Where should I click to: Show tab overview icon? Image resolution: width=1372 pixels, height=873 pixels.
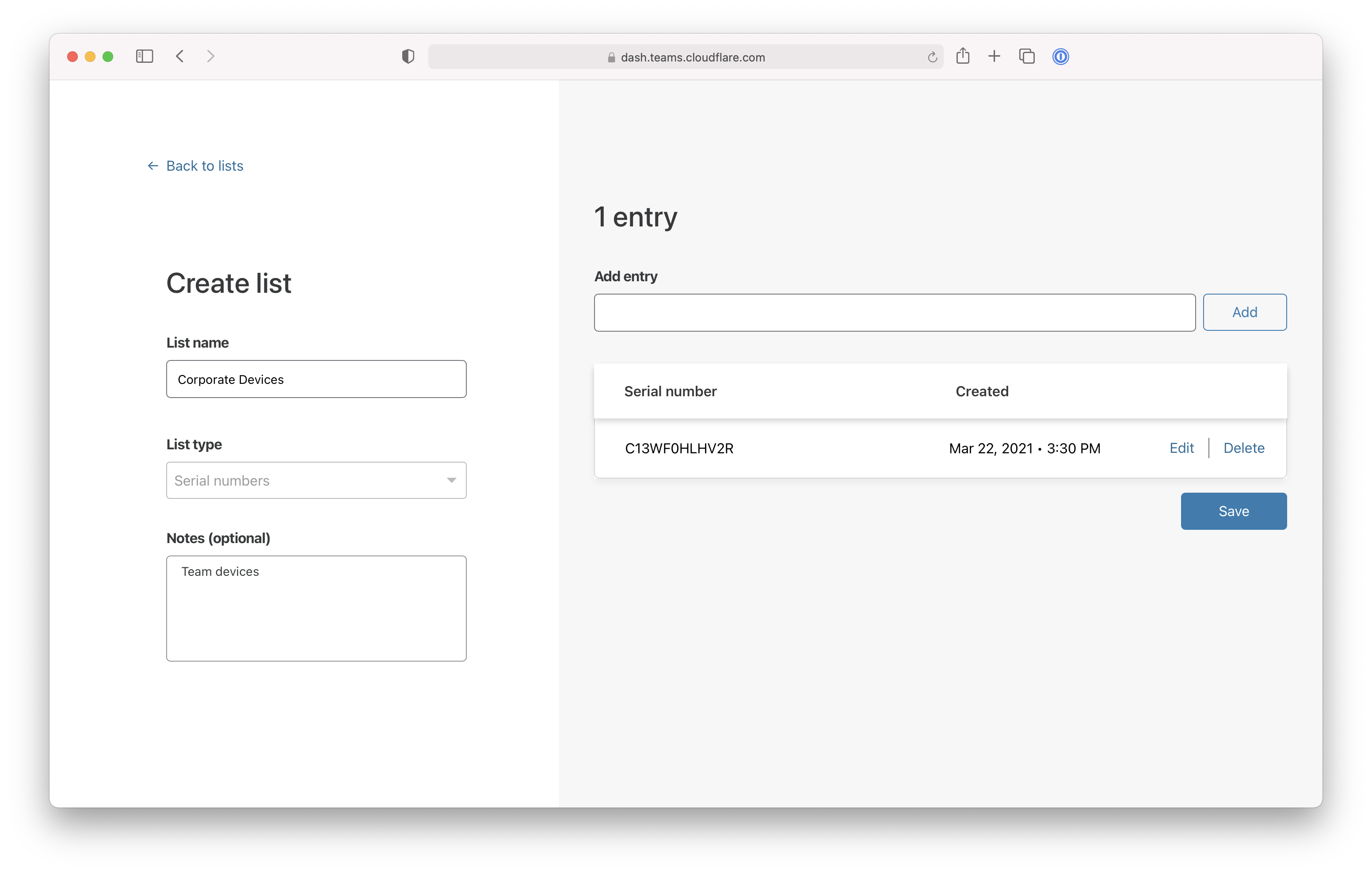[x=1027, y=57]
